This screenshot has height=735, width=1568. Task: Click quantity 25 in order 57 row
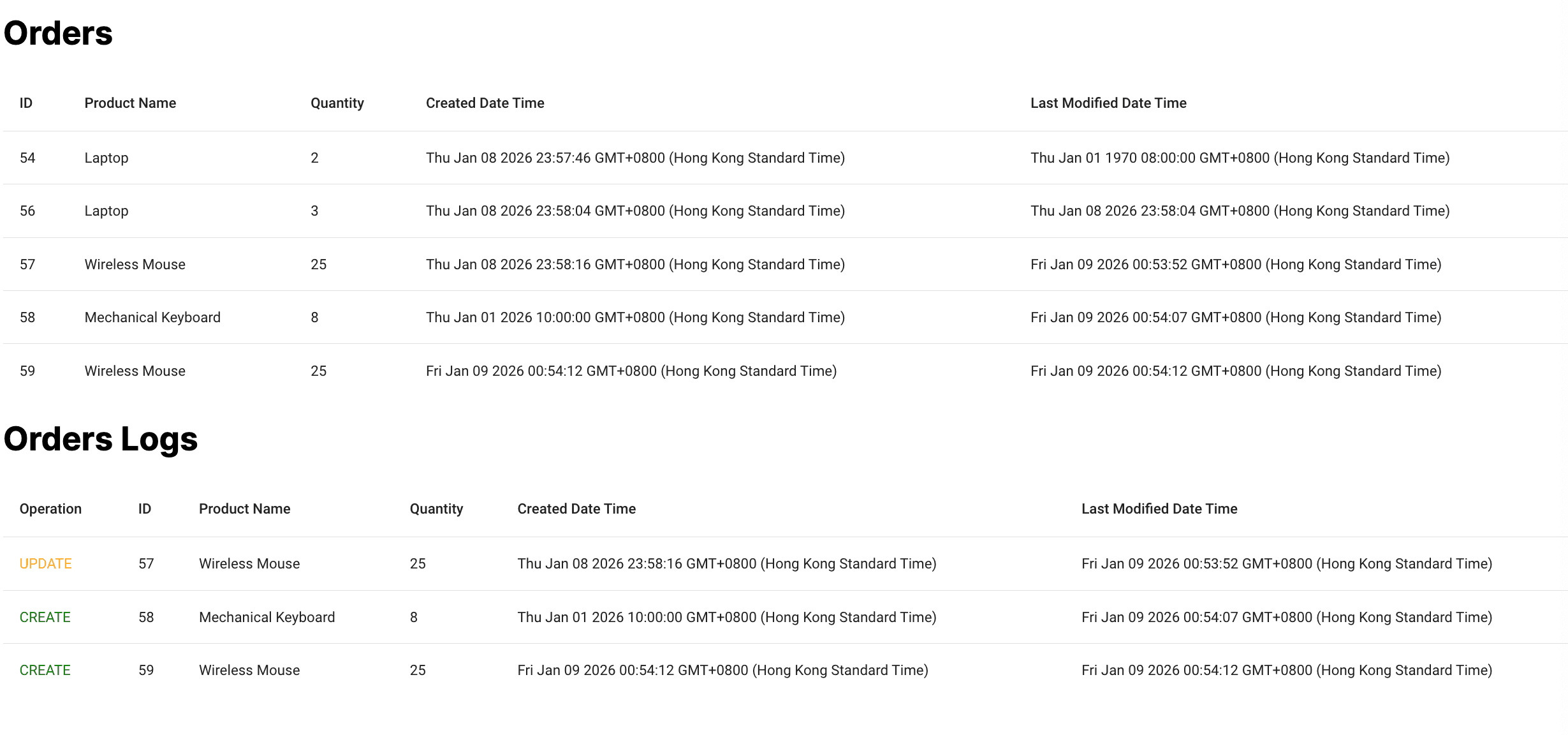[319, 265]
